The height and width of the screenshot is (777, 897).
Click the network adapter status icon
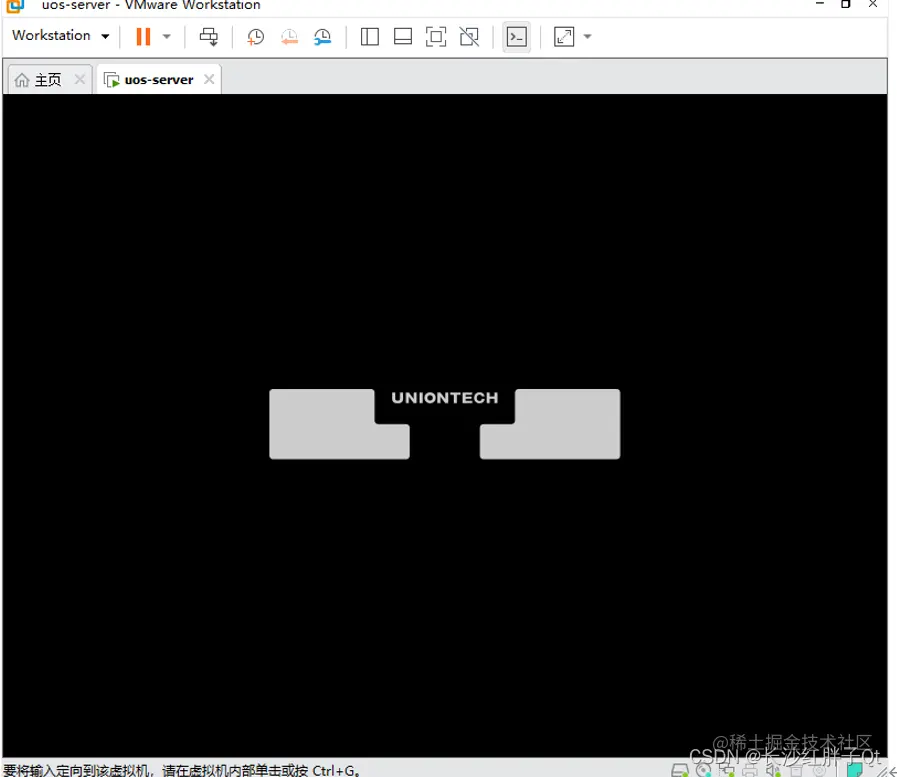click(727, 770)
